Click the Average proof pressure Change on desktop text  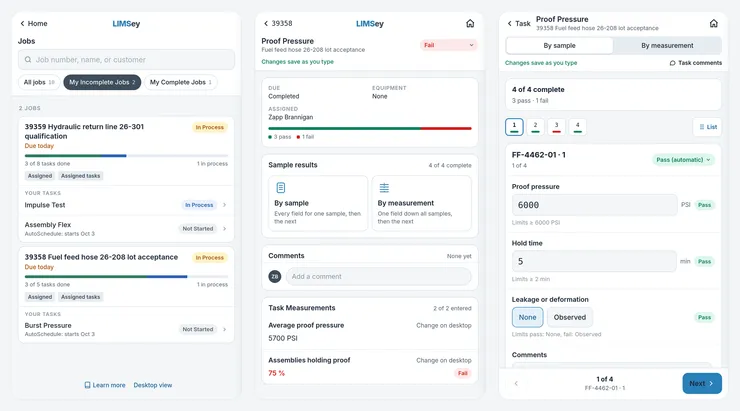tap(444, 326)
